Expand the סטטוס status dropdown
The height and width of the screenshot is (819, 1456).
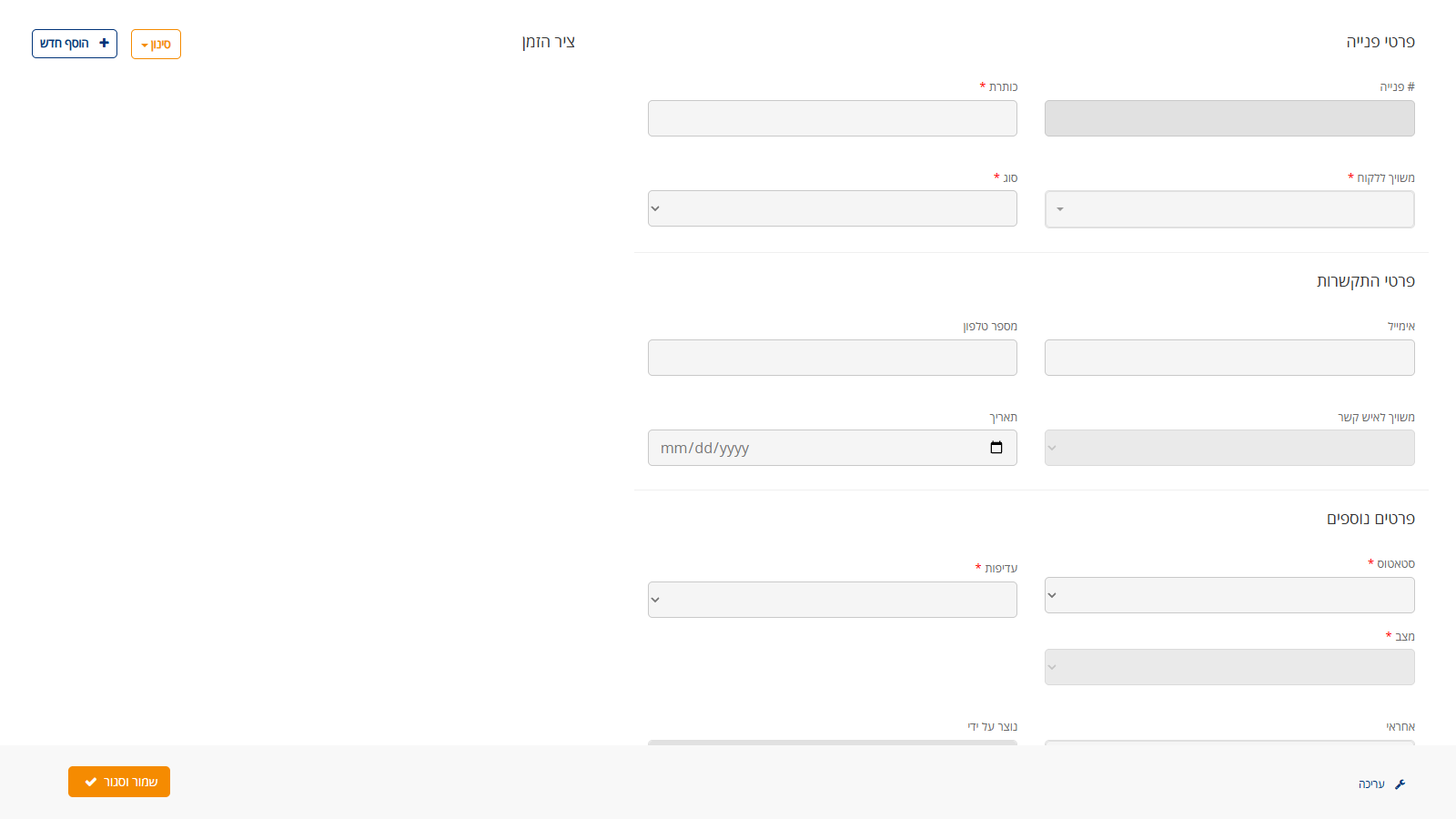(1228, 595)
